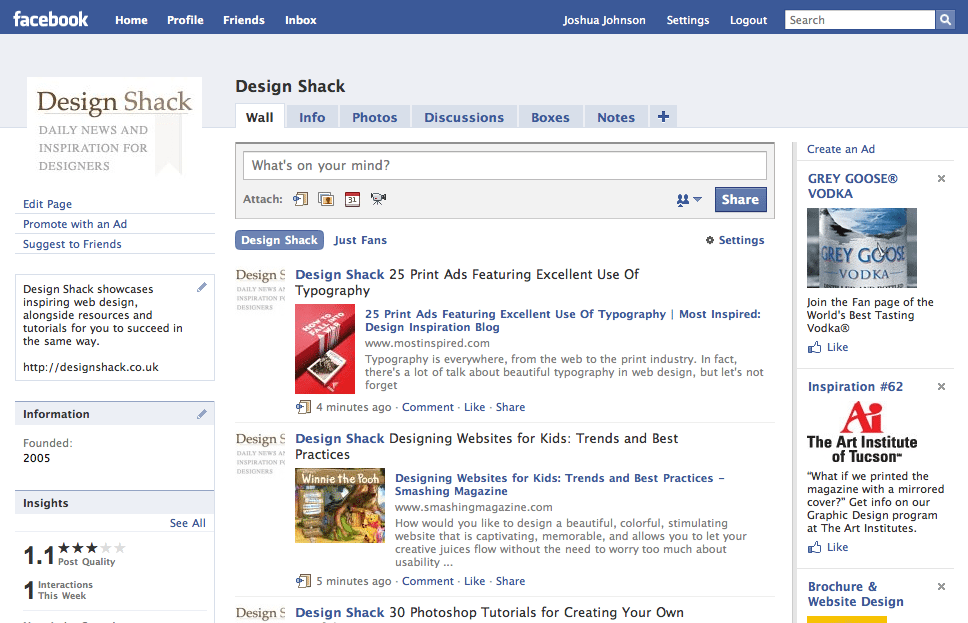Click the gear icon next to wall Settings
This screenshot has height=623, width=968.
[x=710, y=240]
